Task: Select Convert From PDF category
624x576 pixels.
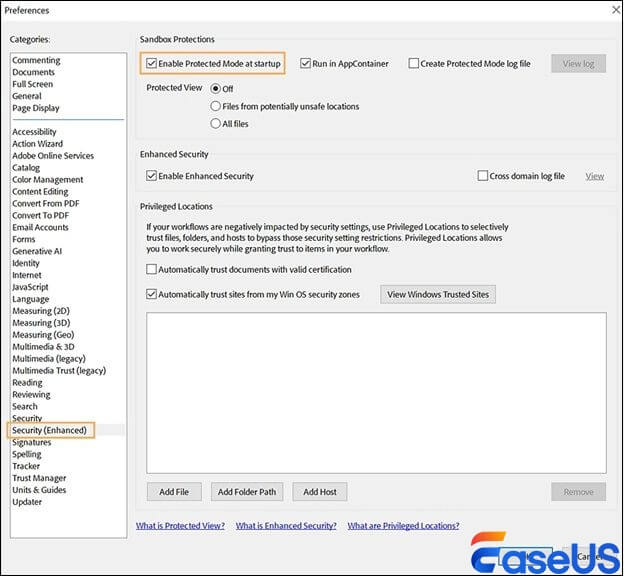Action: [x=45, y=203]
